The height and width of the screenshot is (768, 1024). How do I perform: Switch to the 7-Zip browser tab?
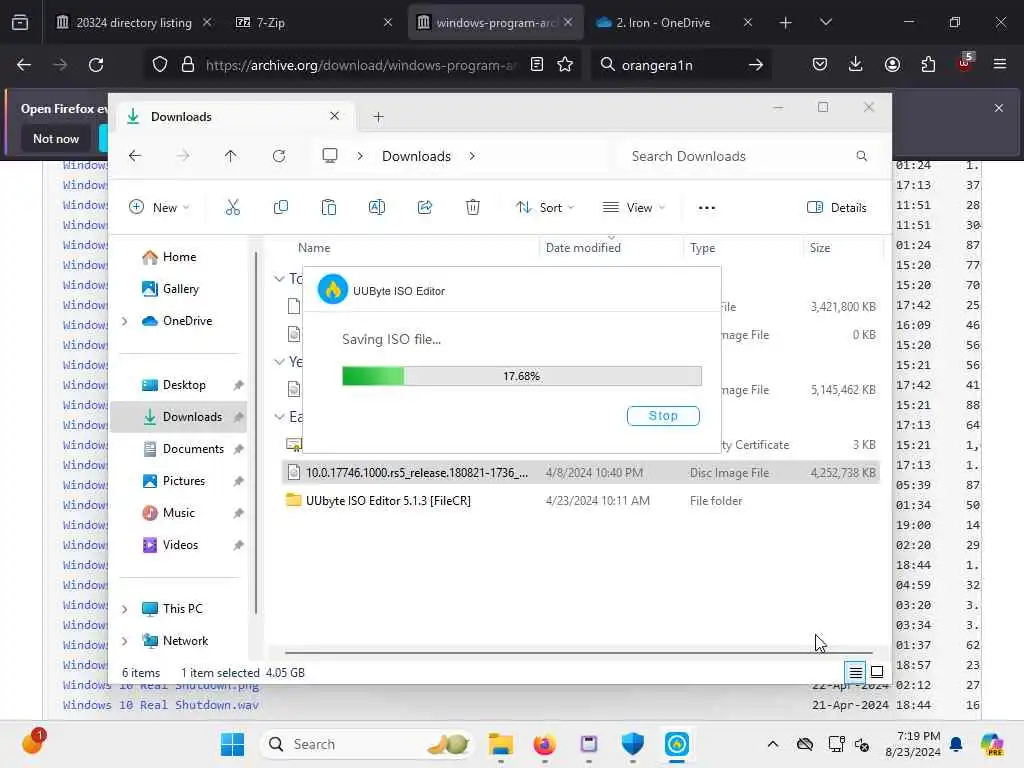click(x=313, y=22)
